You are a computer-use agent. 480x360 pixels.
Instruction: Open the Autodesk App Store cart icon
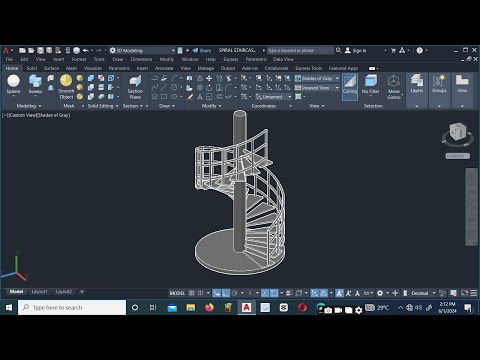tap(393, 50)
